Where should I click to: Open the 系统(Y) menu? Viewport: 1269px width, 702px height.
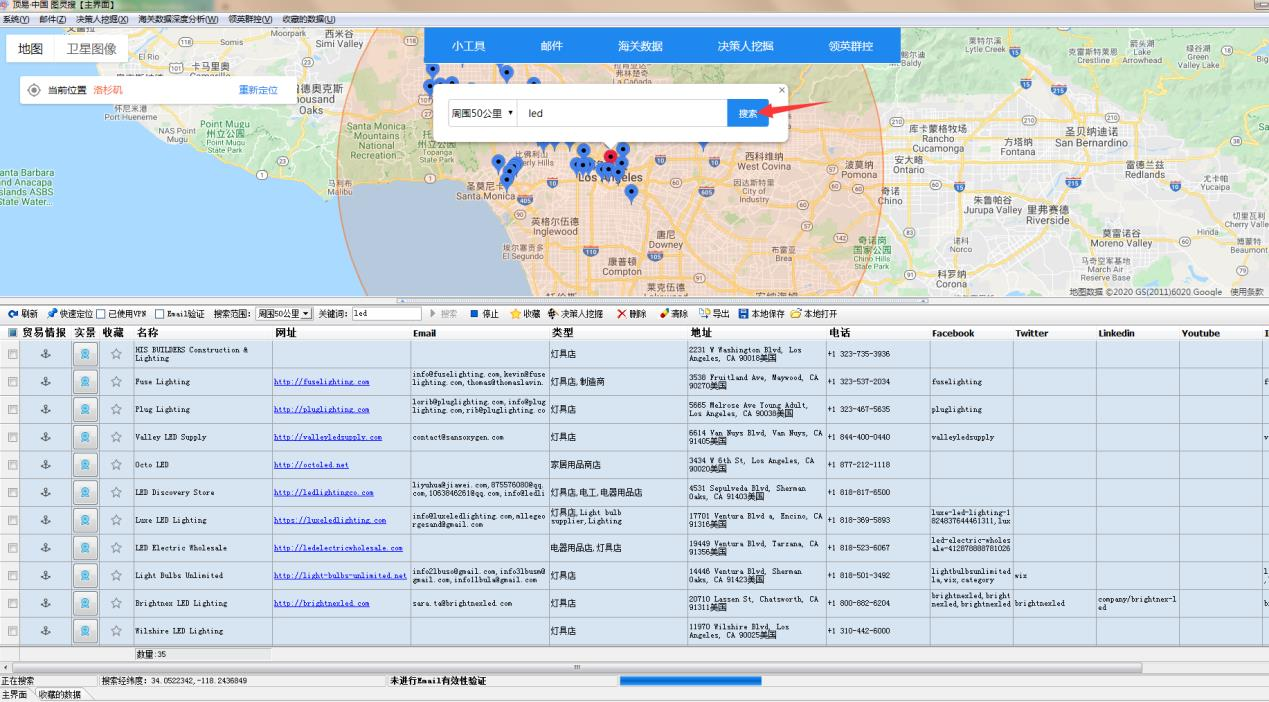click(x=15, y=19)
